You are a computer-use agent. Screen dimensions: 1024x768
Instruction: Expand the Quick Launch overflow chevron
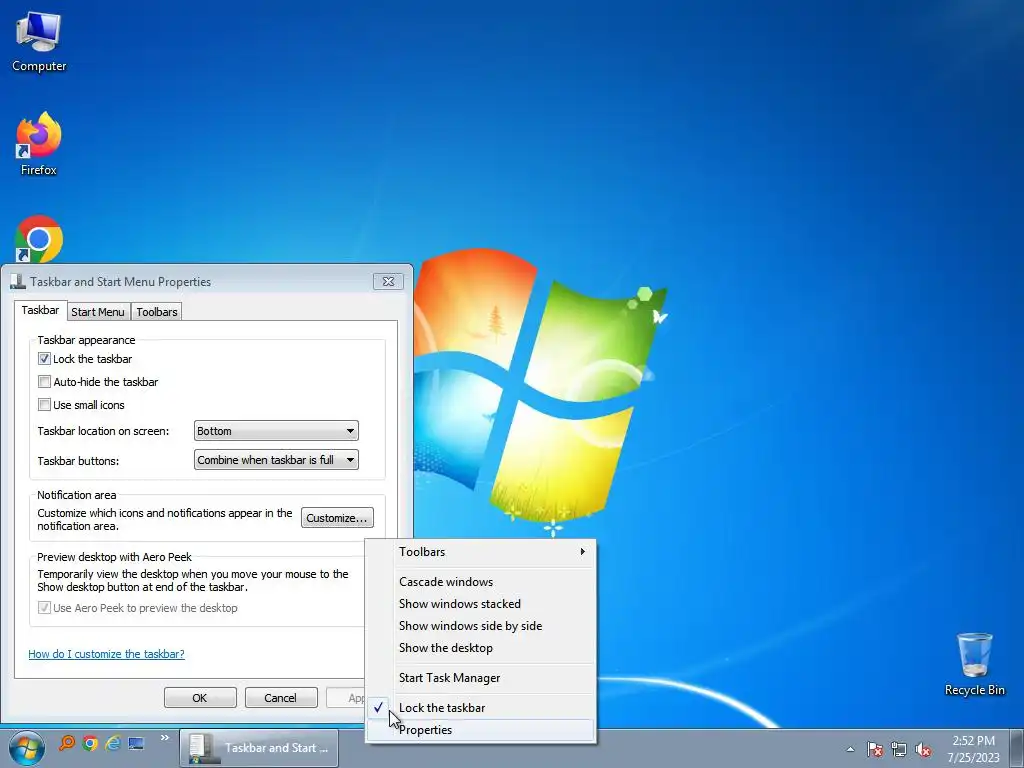(165, 738)
